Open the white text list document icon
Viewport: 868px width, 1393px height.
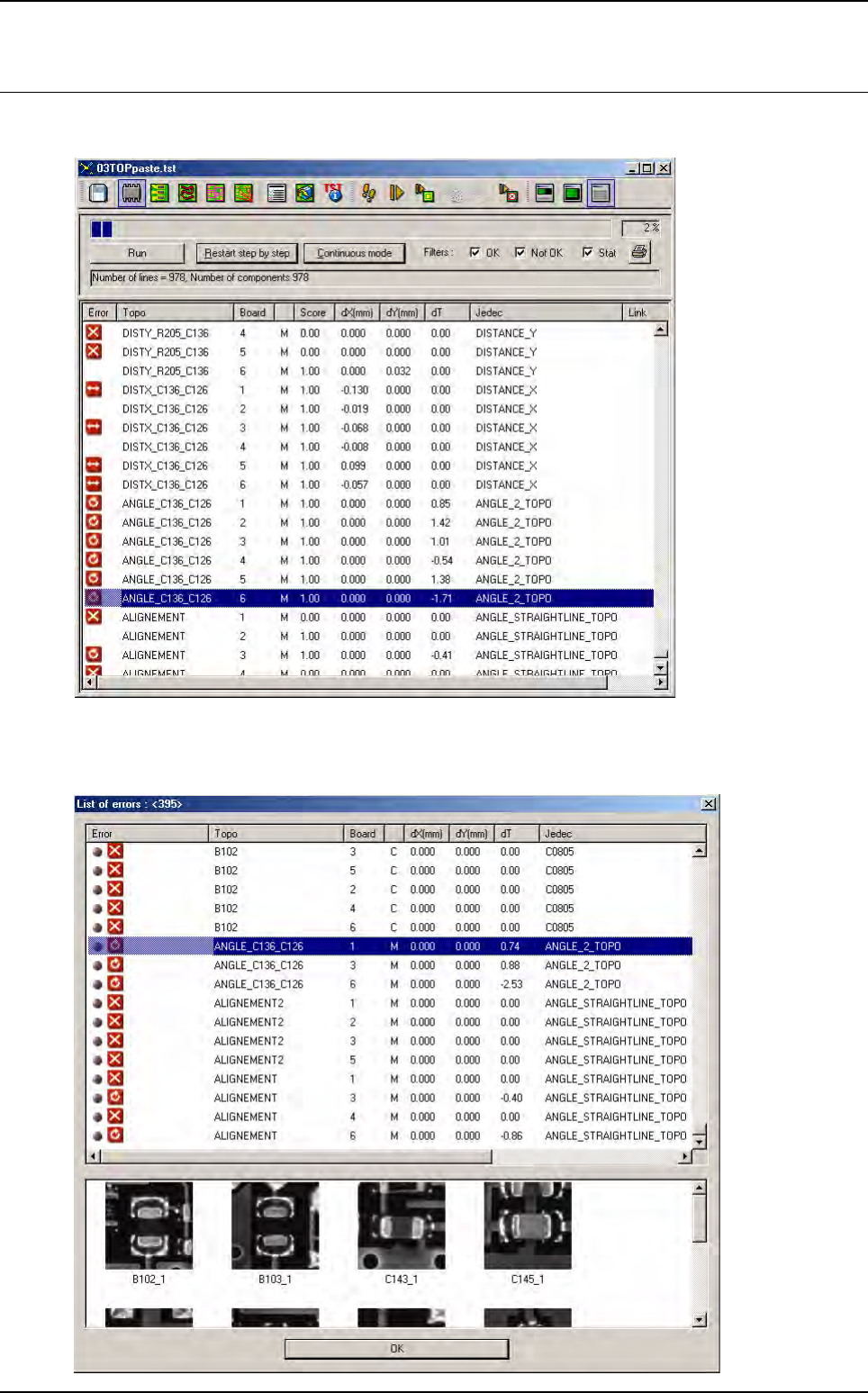(x=277, y=193)
